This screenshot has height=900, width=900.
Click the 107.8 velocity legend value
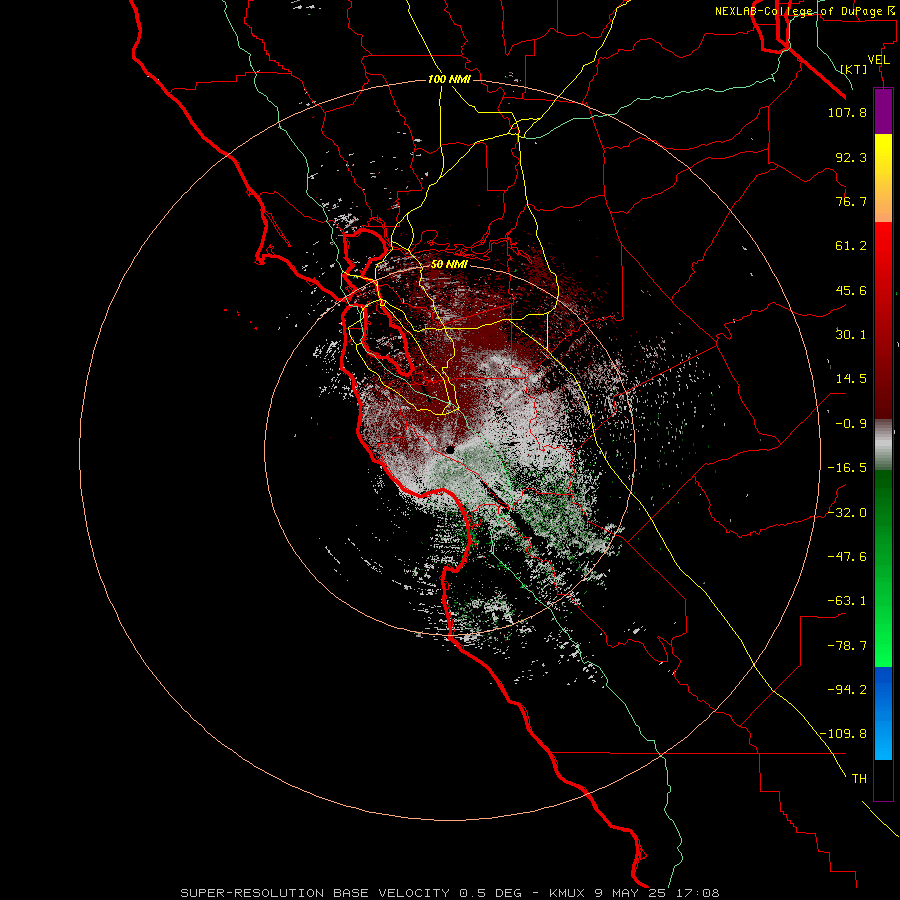point(847,112)
